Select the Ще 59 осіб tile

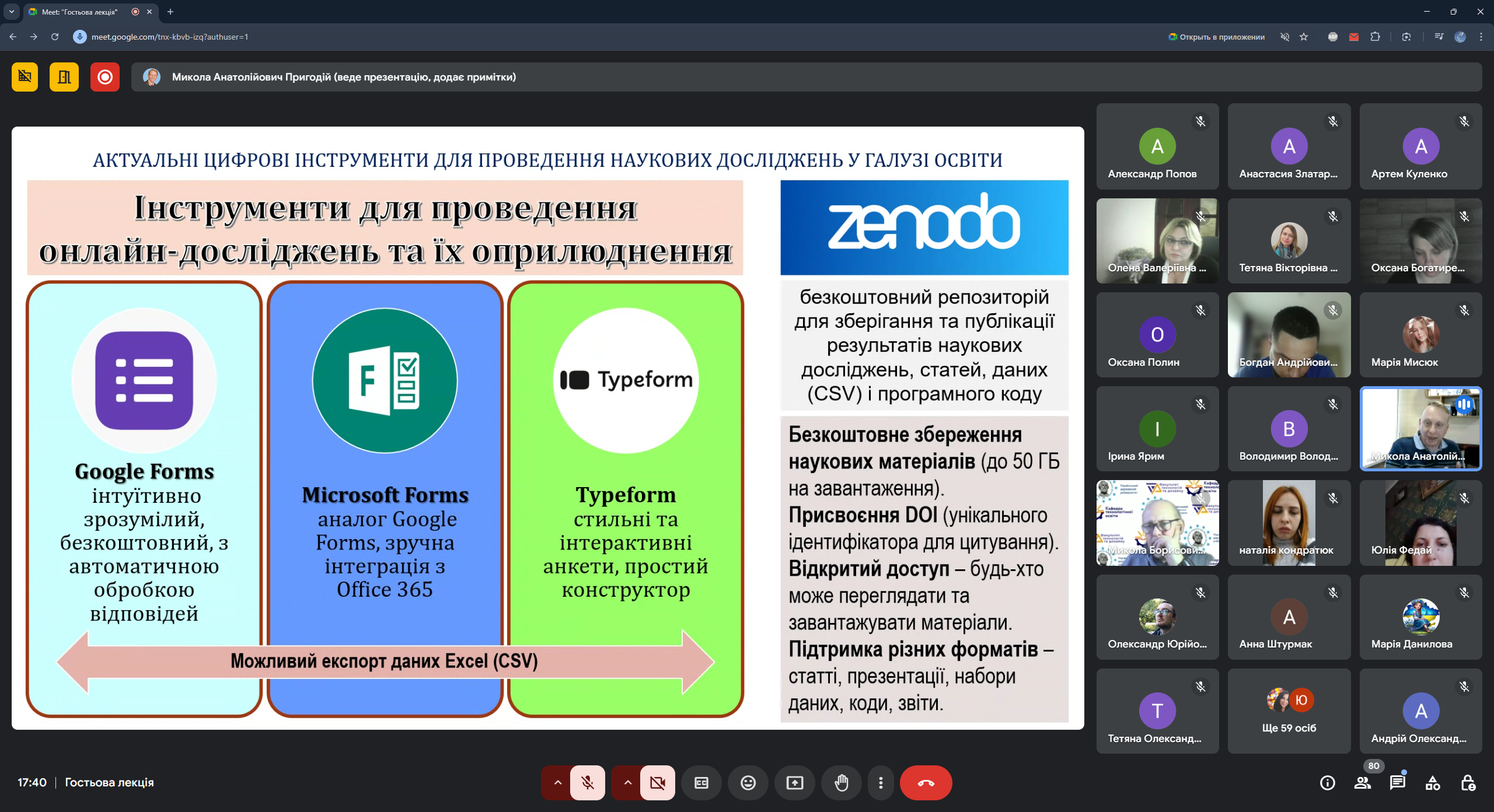point(1289,711)
